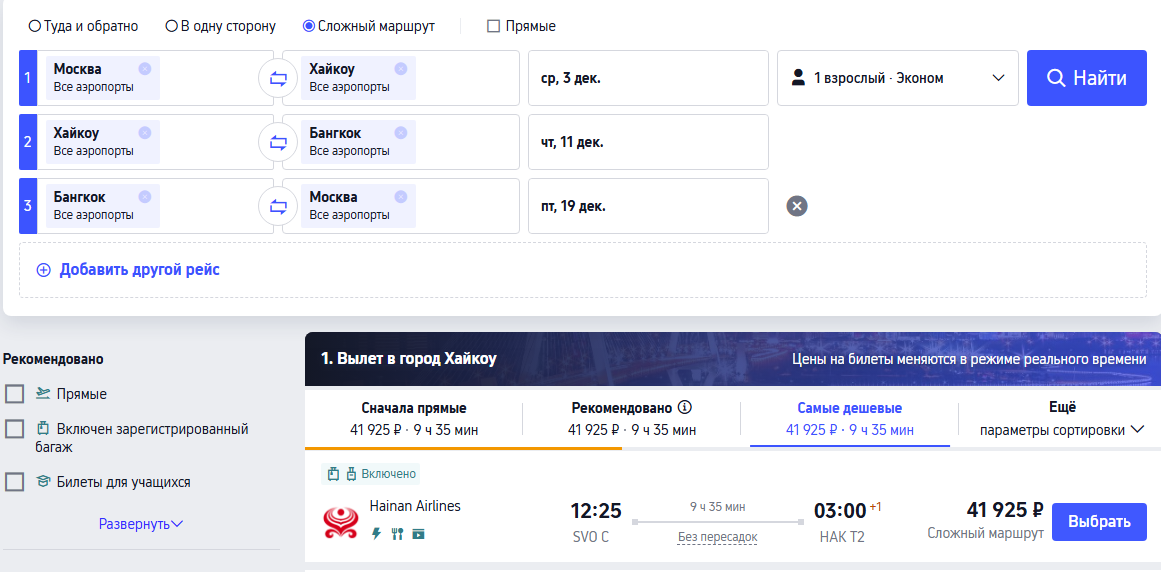
Task: Select Туда и обратно trip type
Action: [x=35, y=26]
